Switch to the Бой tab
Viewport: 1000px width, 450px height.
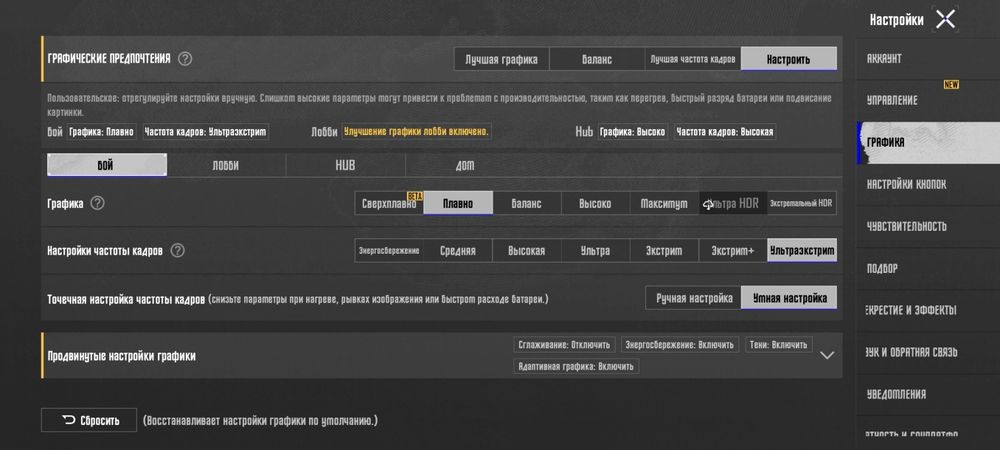tap(107, 165)
